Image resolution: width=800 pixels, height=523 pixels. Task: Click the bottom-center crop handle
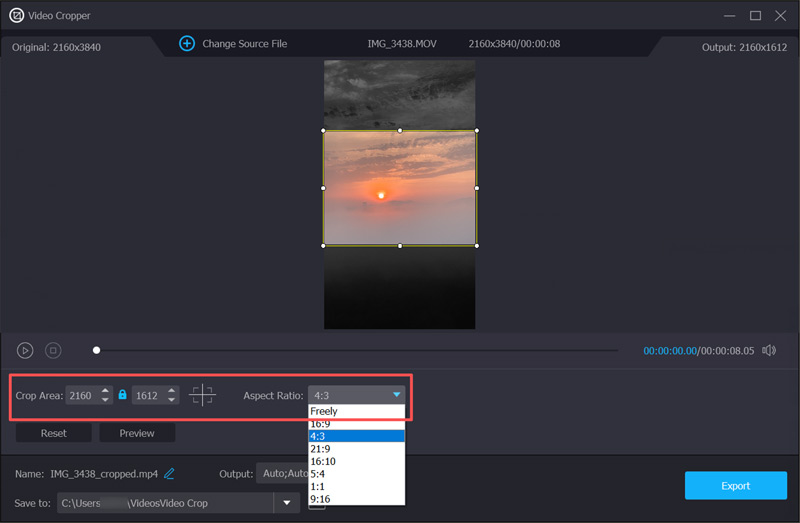pos(400,246)
